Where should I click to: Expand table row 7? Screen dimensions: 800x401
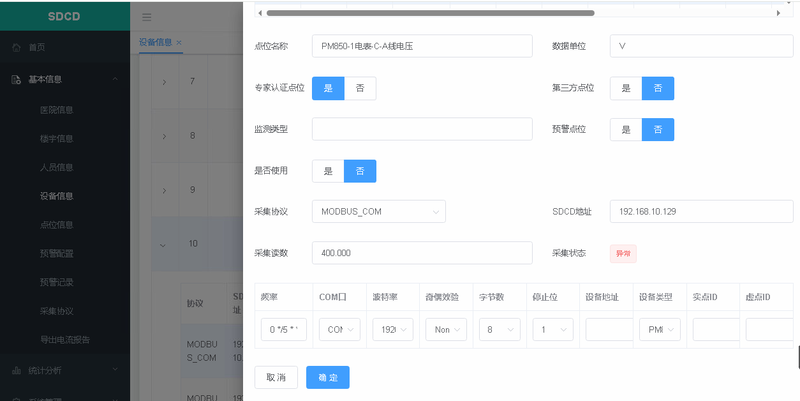point(164,81)
